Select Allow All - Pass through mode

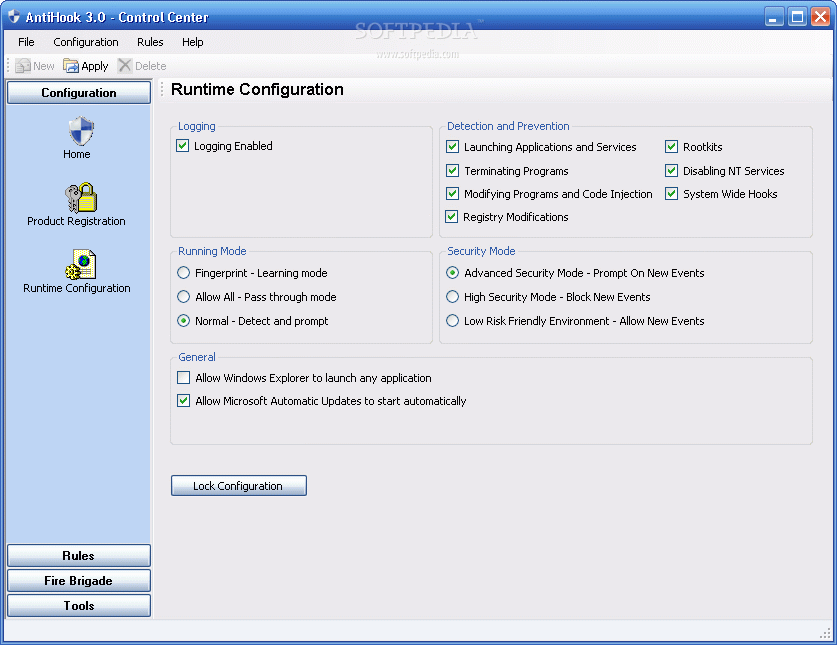184,297
